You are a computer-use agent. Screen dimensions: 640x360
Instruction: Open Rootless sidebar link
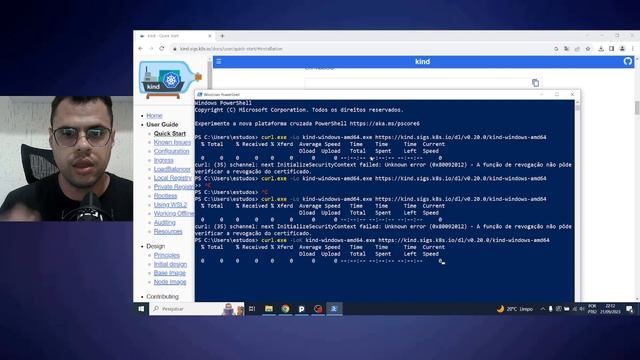coord(165,196)
